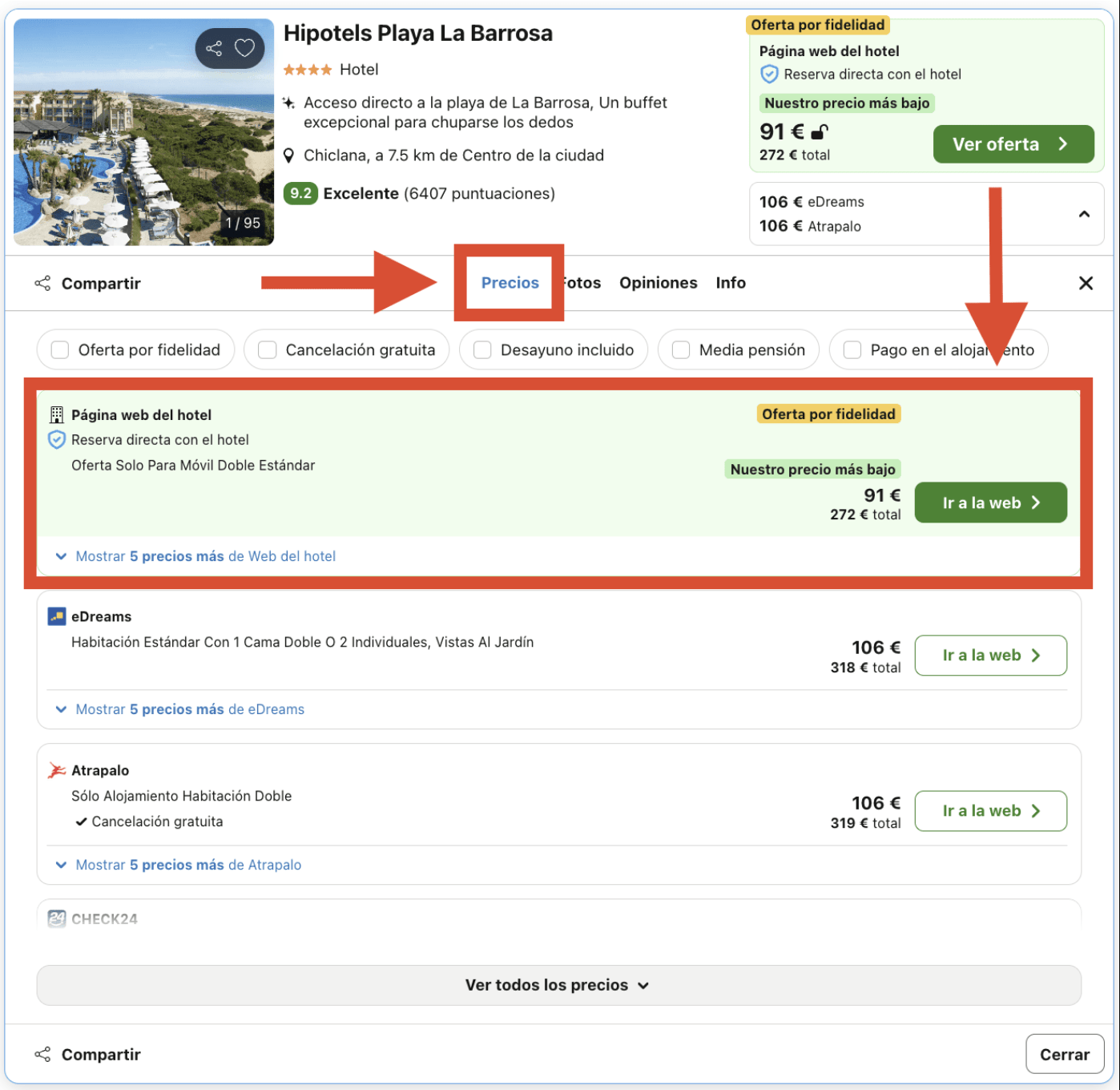The width and height of the screenshot is (1120, 1090).
Task: Click shield icon by Reserva directa row
Action: pos(57,439)
